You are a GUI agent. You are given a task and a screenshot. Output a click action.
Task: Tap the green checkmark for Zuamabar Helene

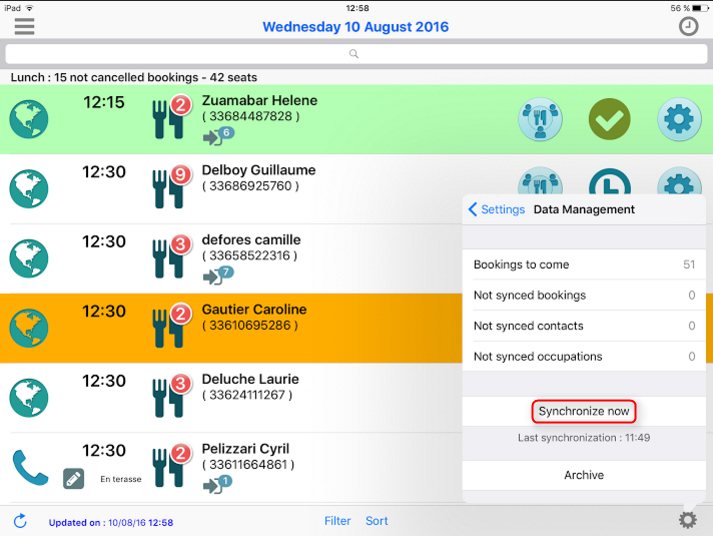[609, 120]
